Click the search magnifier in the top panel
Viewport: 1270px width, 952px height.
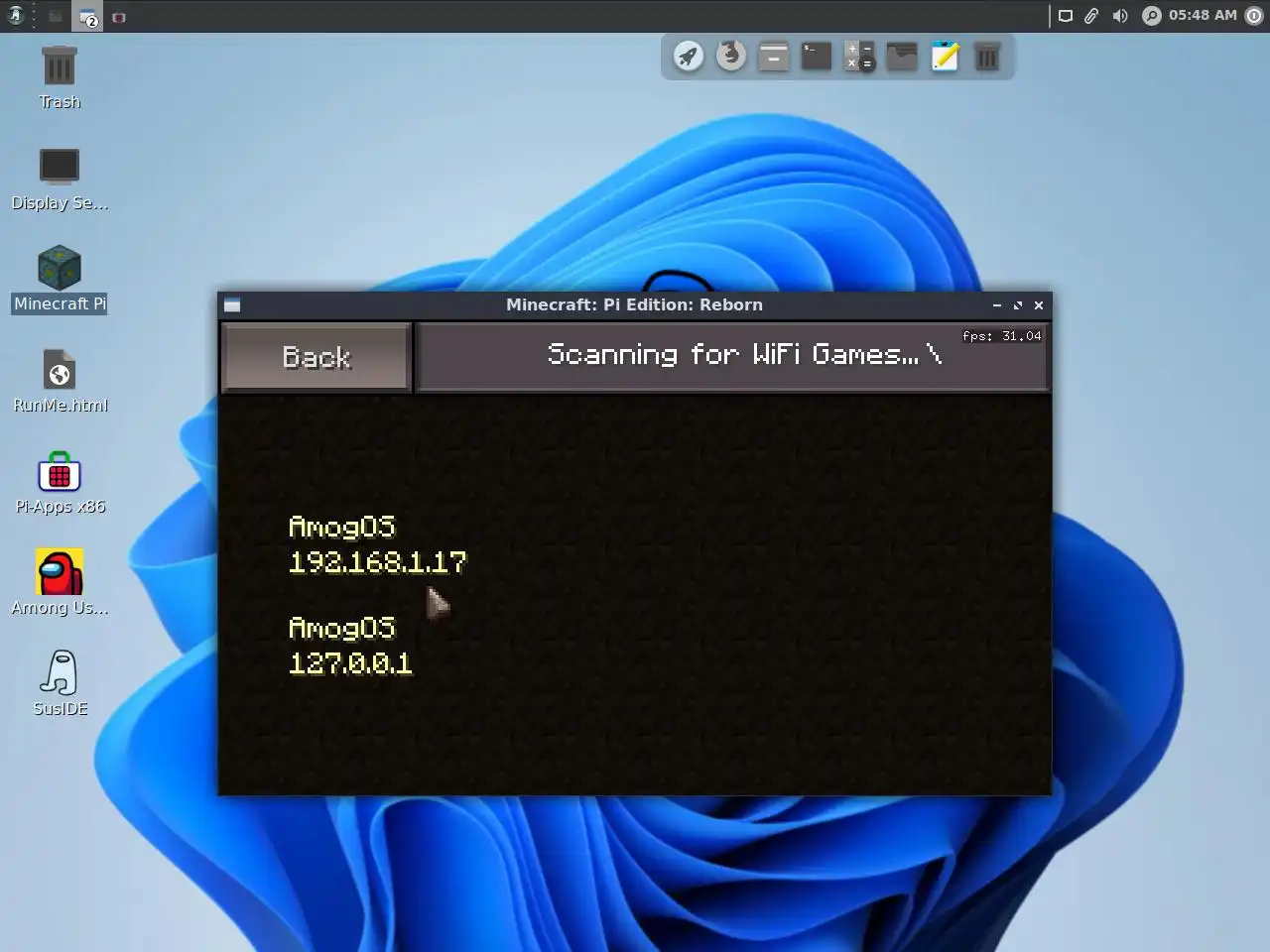[1151, 16]
